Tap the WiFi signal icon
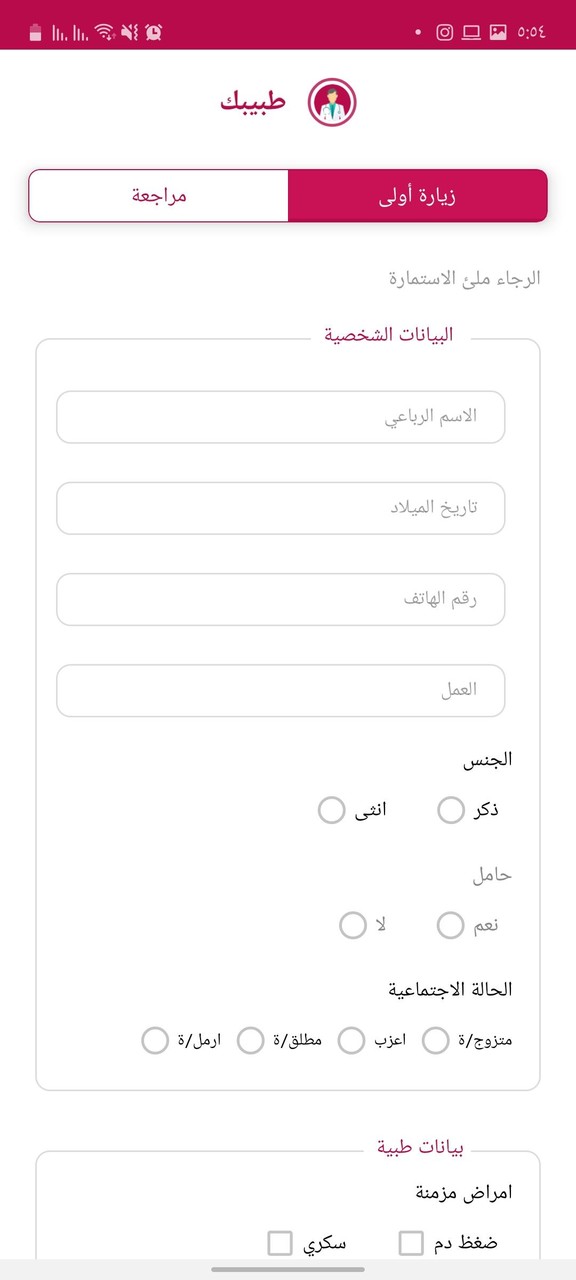The width and height of the screenshot is (576, 1280). [x=104, y=32]
